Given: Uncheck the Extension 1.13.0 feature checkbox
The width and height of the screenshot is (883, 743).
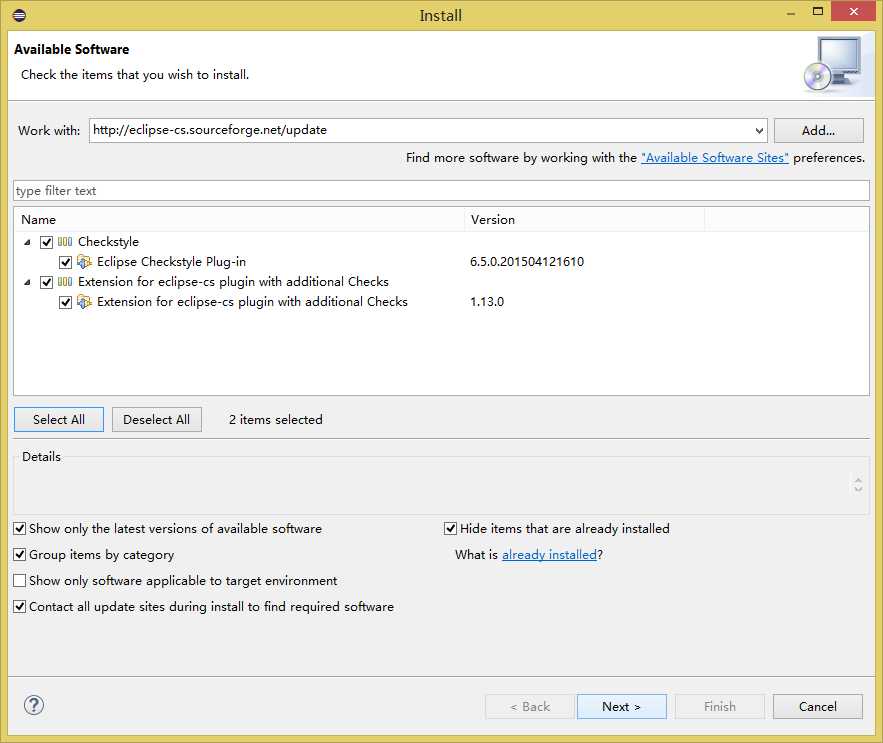Looking at the screenshot, I should point(65,302).
